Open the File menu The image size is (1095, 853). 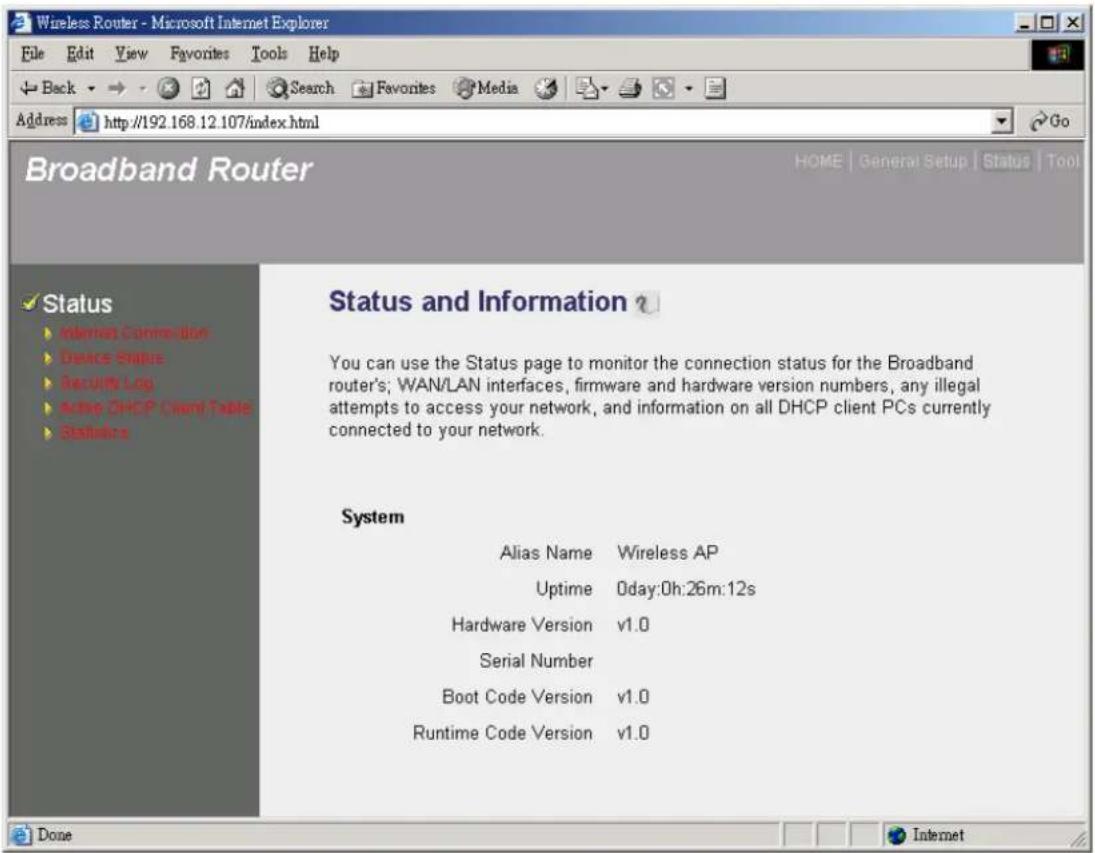pyautogui.click(x=32, y=54)
